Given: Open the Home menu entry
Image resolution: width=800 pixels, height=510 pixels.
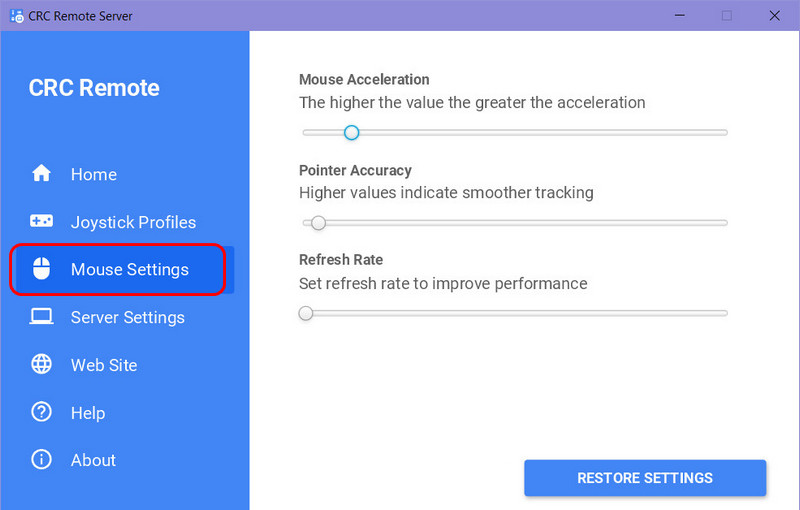Looking at the screenshot, I should (94, 174).
